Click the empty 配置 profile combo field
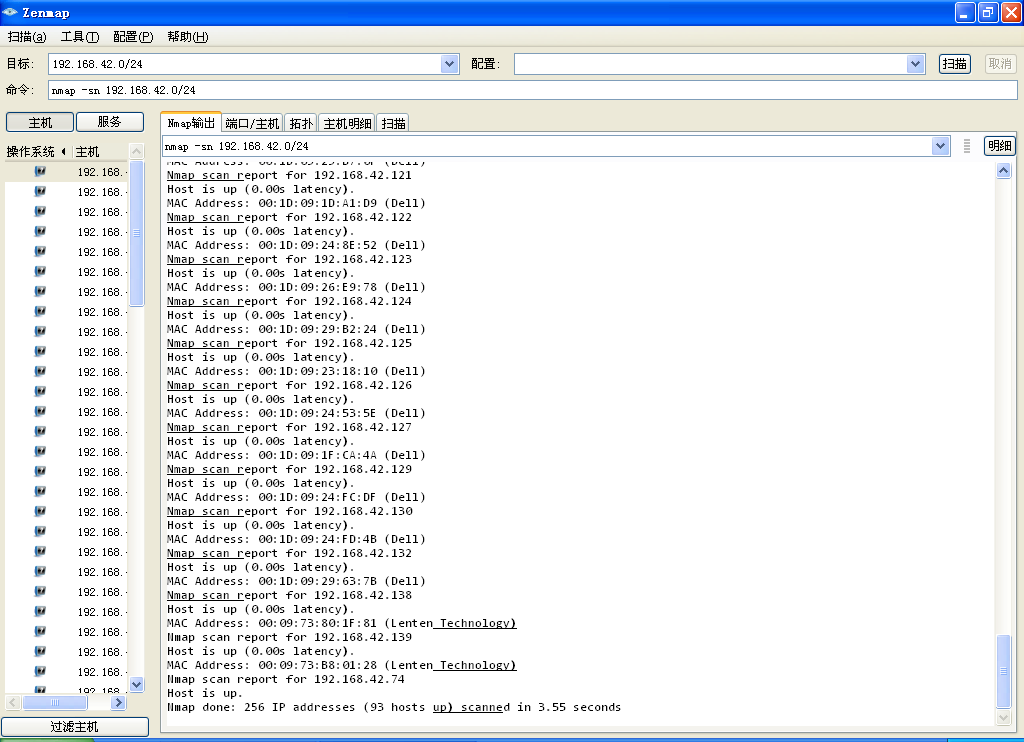The height and width of the screenshot is (742, 1024). point(711,64)
